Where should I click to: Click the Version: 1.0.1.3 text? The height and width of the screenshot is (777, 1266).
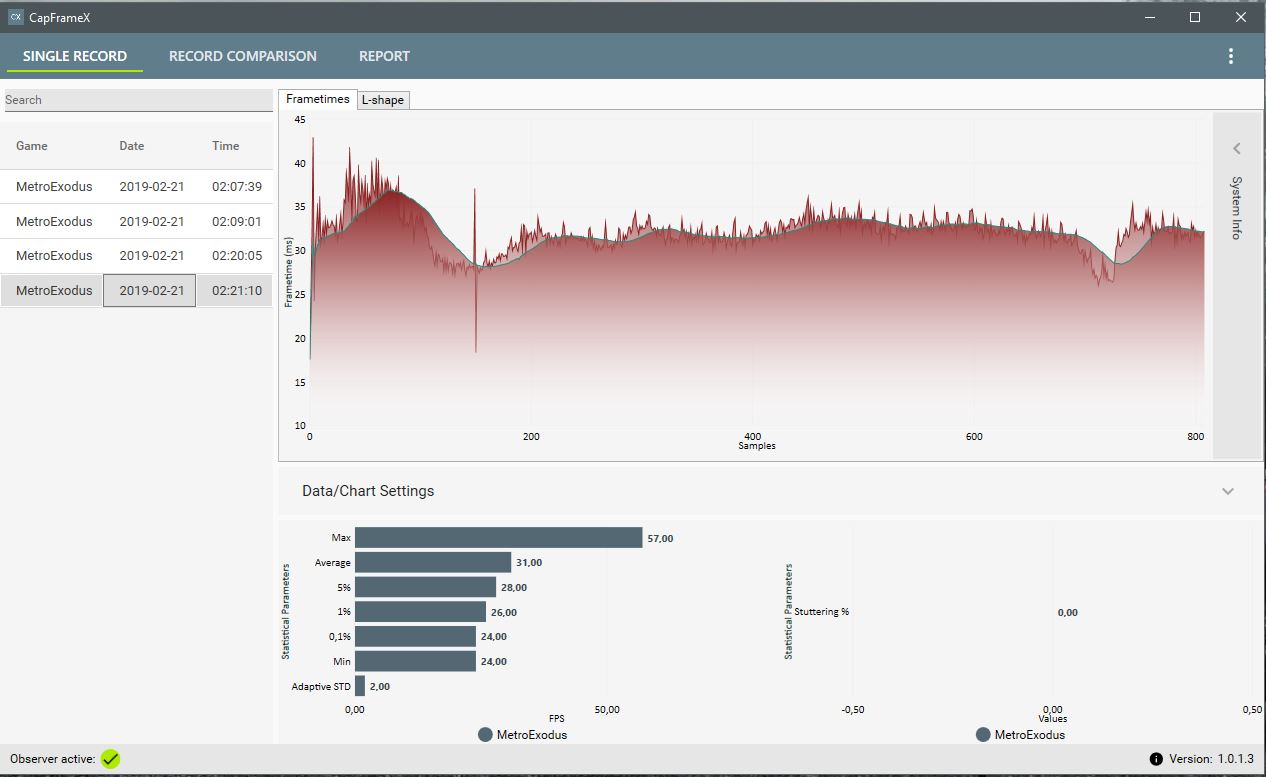(x=1211, y=759)
